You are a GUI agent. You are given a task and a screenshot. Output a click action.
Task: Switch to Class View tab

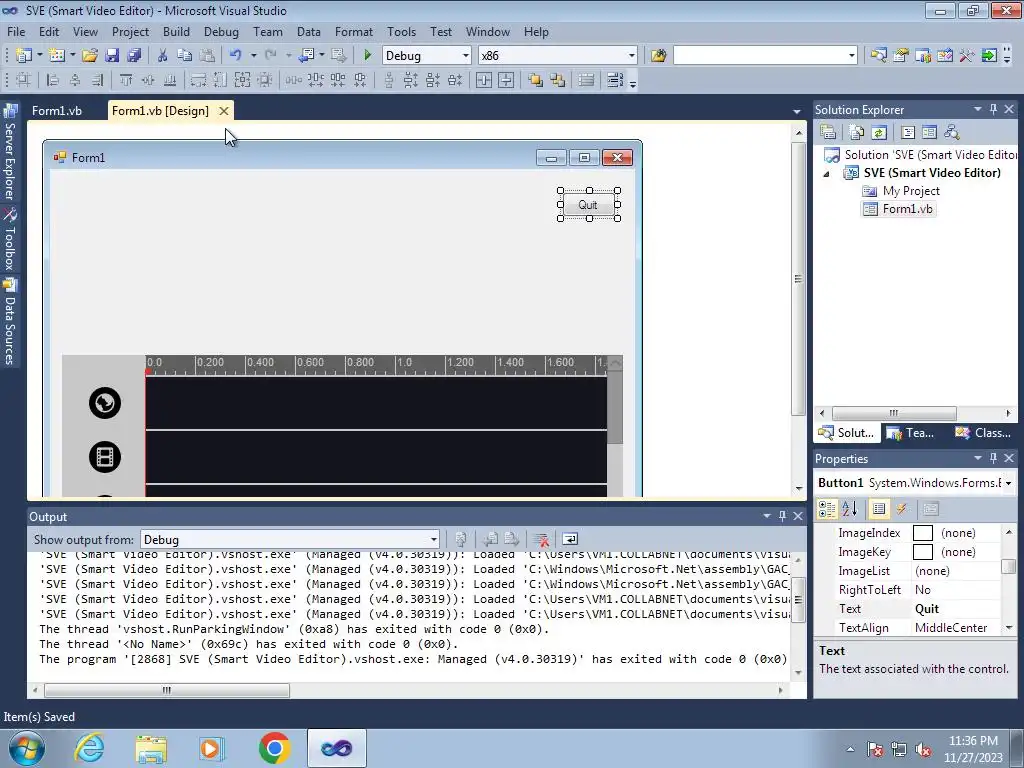tap(984, 432)
